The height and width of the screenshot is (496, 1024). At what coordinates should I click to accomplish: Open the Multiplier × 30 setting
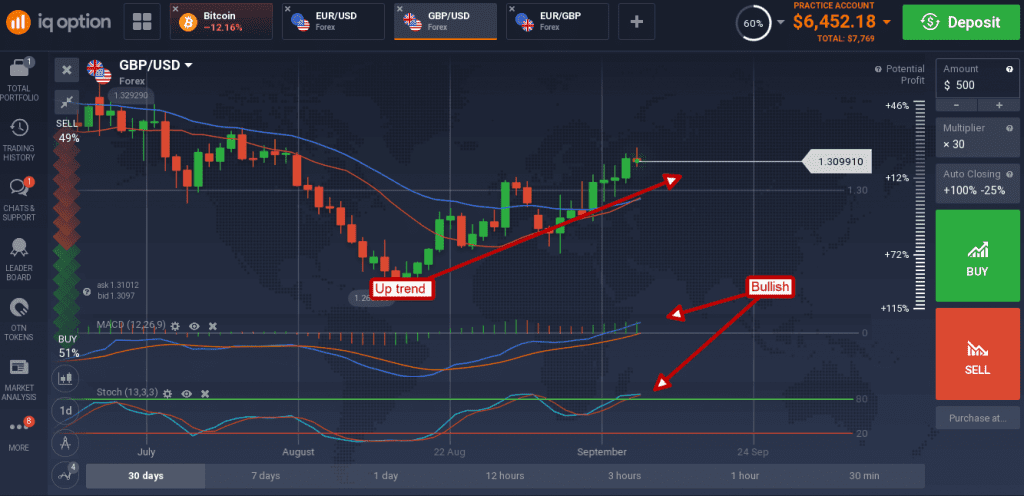pos(978,136)
